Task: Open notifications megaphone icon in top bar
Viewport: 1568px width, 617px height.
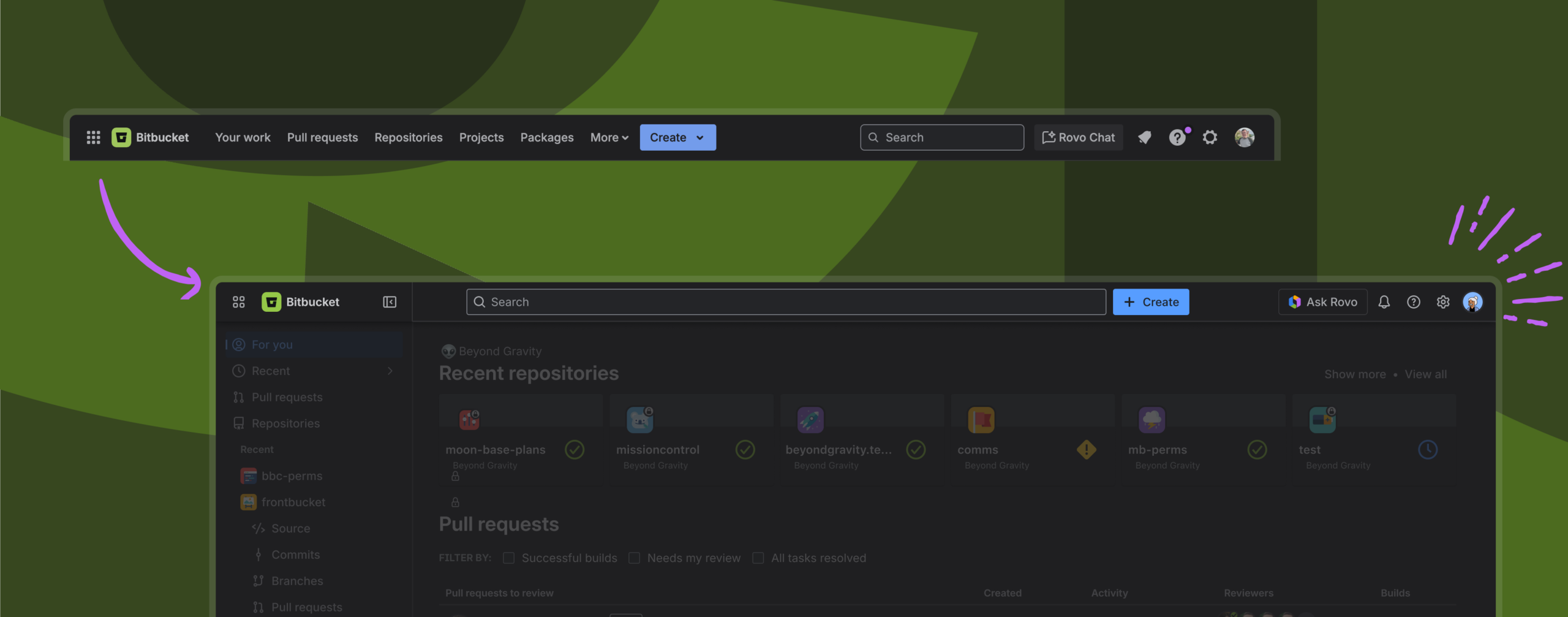Action: click(x=1144, y=137)
